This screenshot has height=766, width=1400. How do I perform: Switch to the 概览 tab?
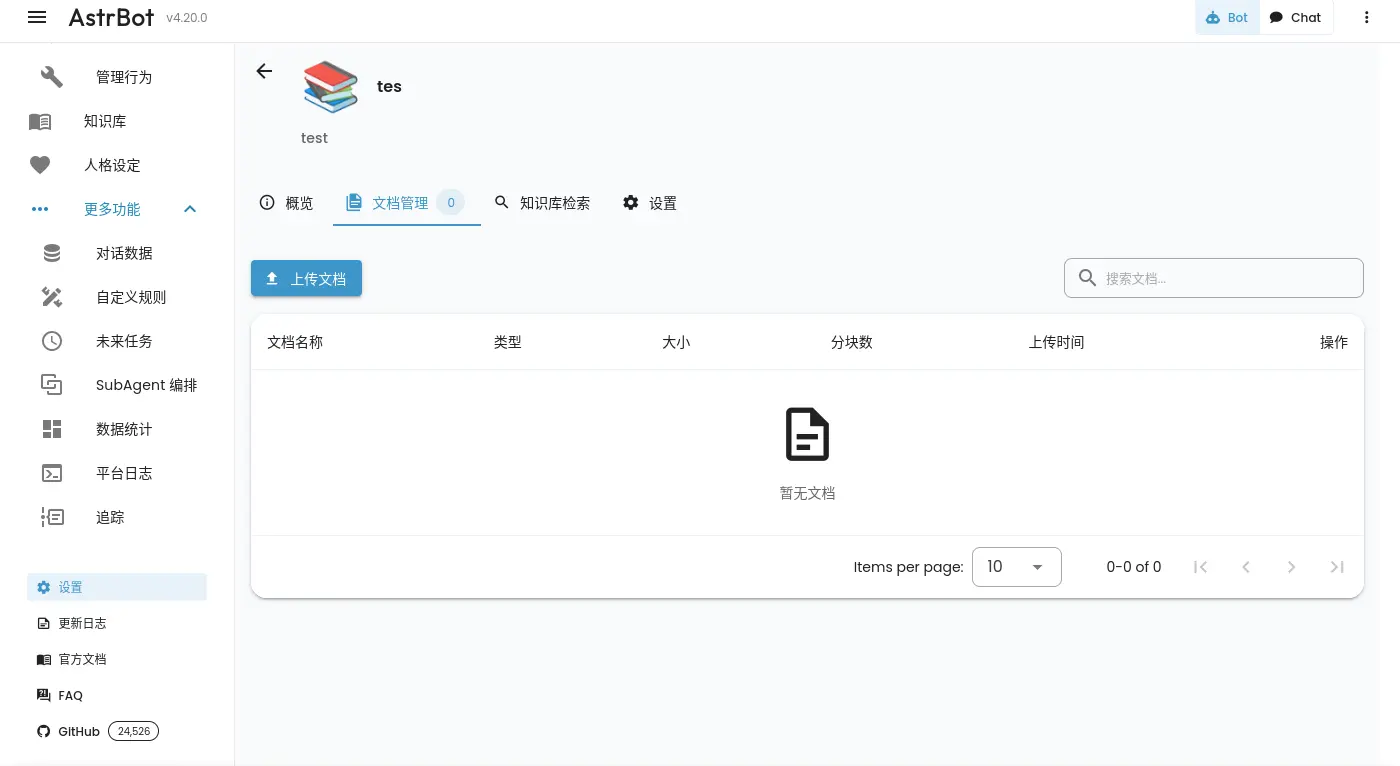[x=286, y=203]
